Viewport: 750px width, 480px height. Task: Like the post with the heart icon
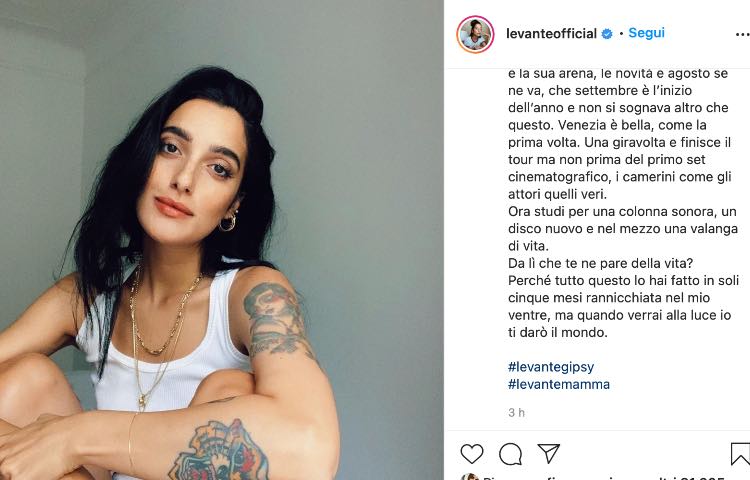tap(472, 454)
